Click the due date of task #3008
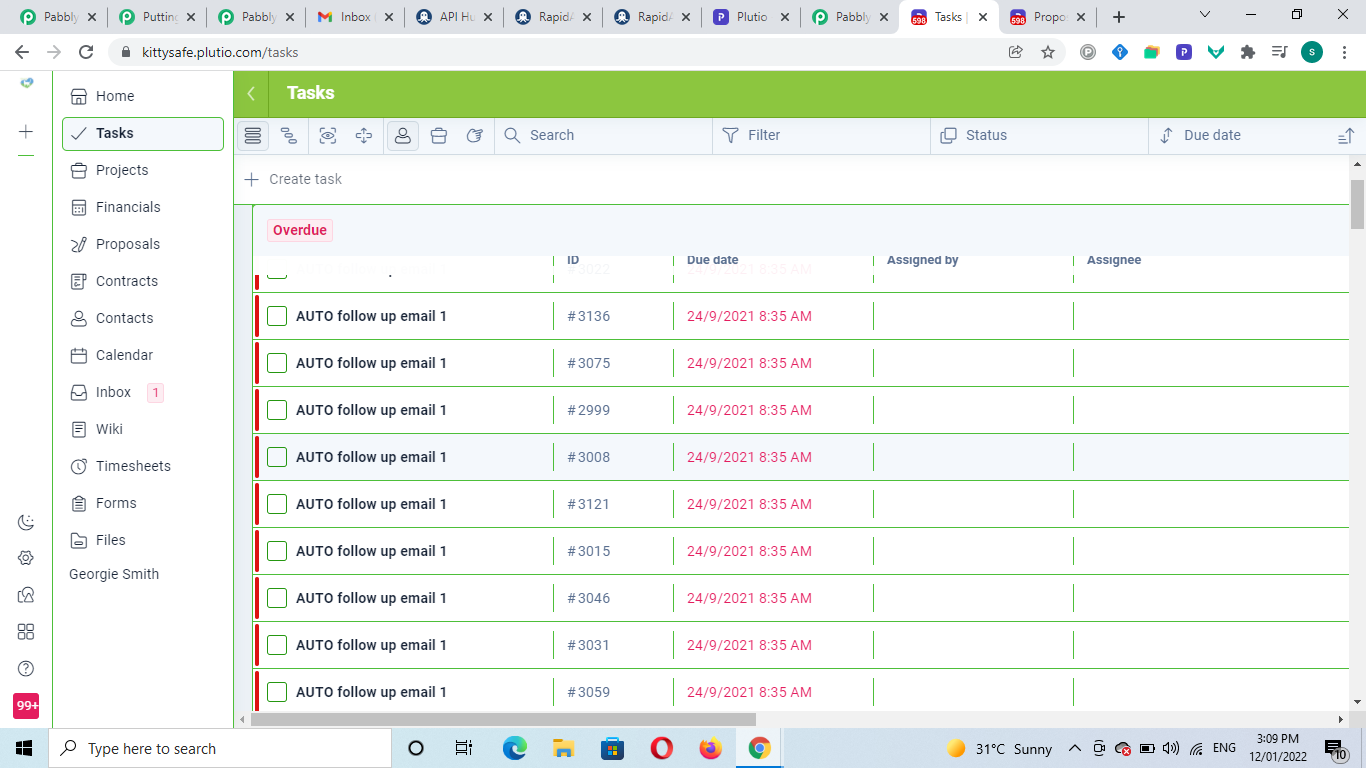This screenshot has width=1366, height=768. point(749,457)
